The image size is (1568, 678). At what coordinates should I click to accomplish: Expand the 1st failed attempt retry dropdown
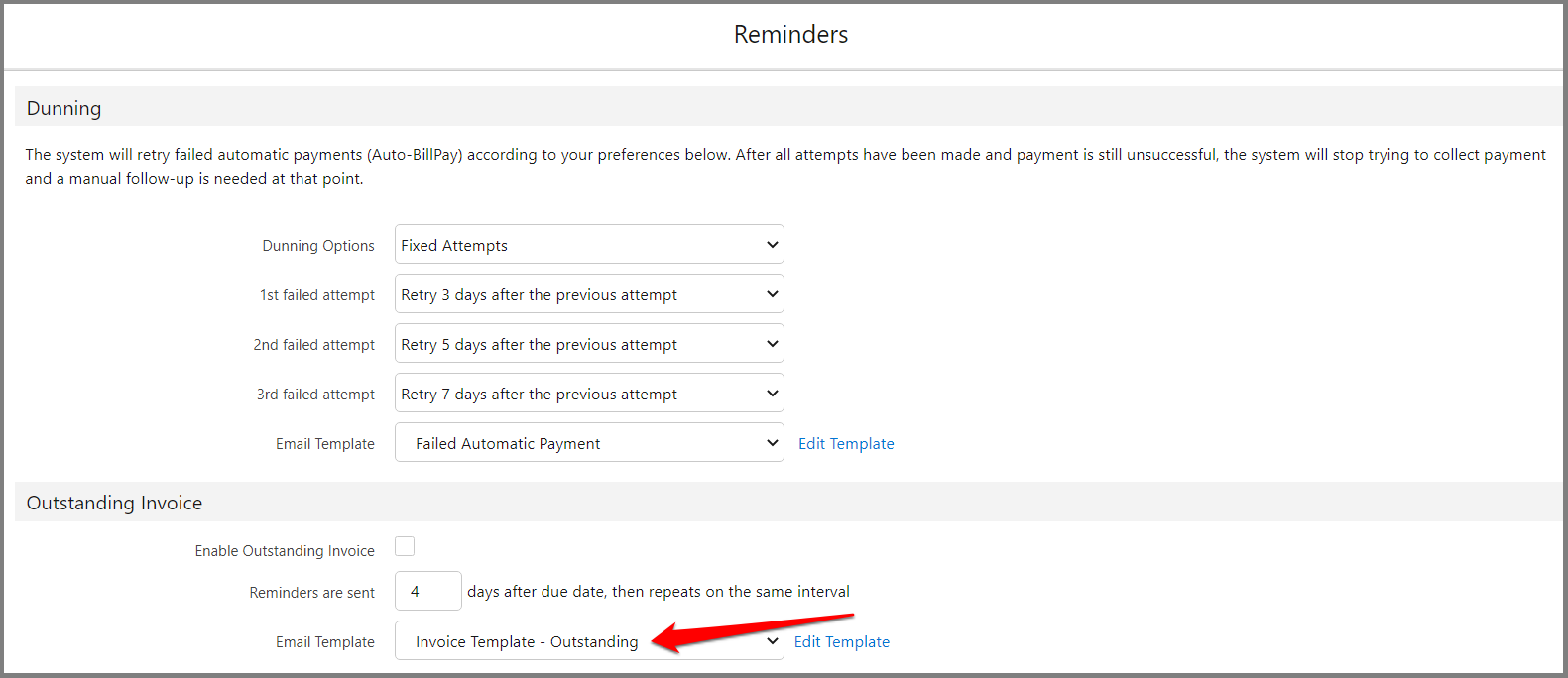pos(589,294)
